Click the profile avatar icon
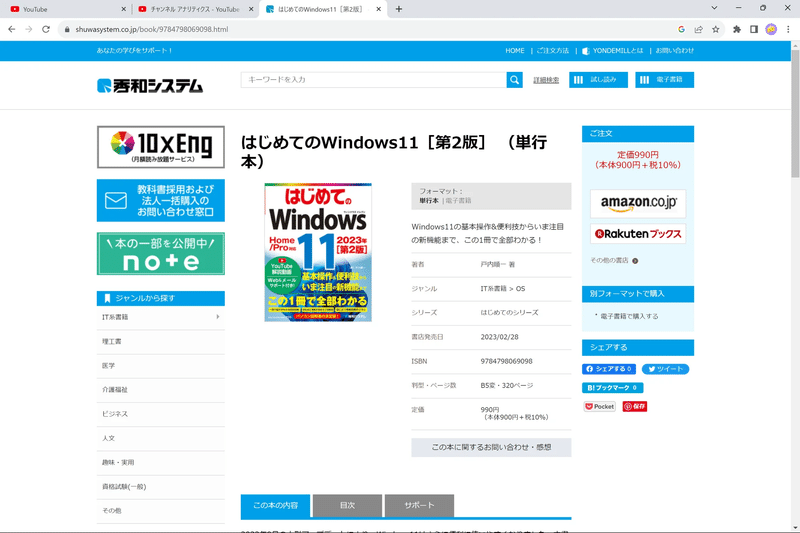Screen dimensions: 800x533 click(771, 30)
